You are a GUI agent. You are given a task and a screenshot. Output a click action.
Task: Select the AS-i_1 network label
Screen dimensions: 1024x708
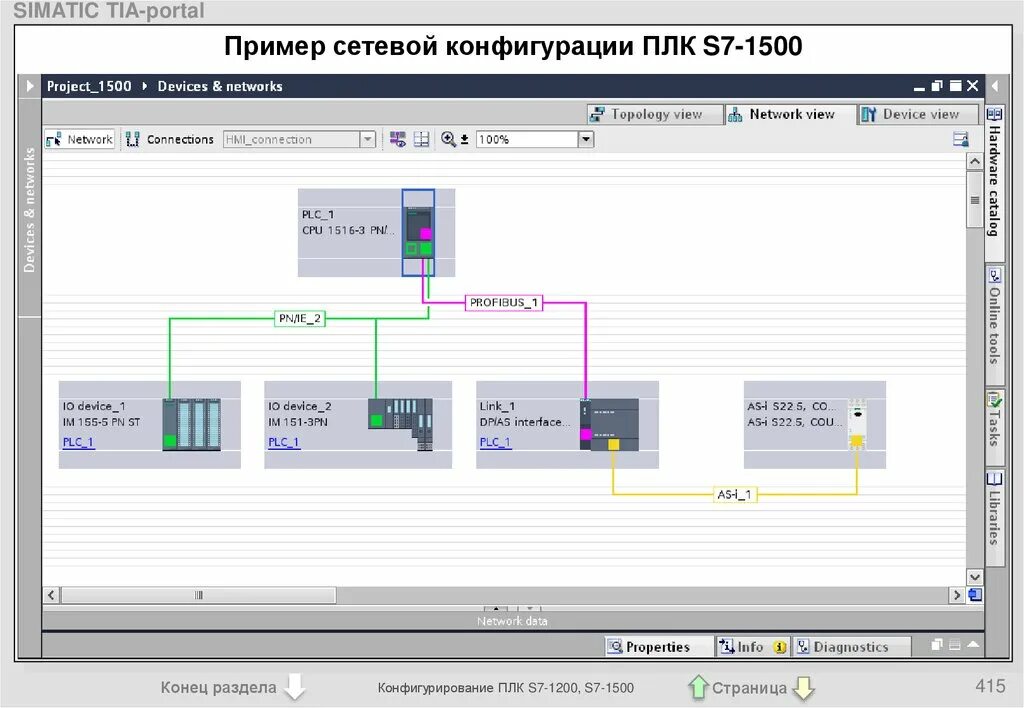point(735,495)
